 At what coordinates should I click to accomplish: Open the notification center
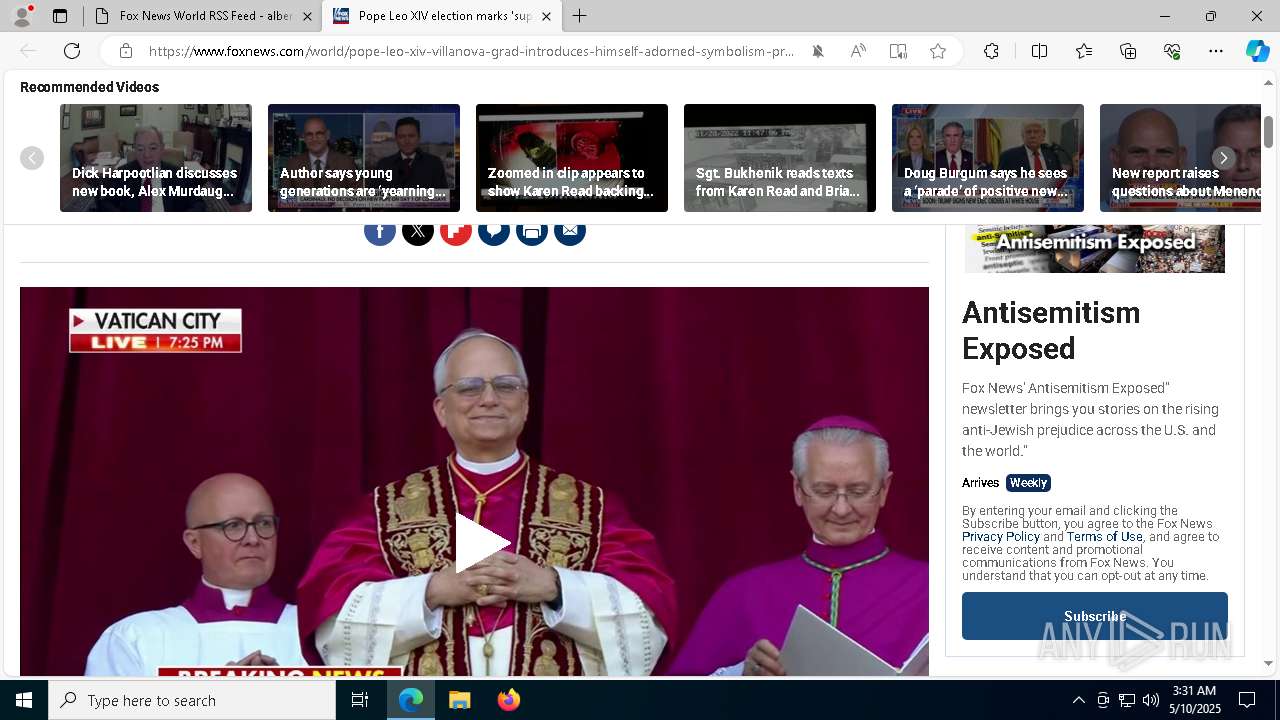(1247, 700)
